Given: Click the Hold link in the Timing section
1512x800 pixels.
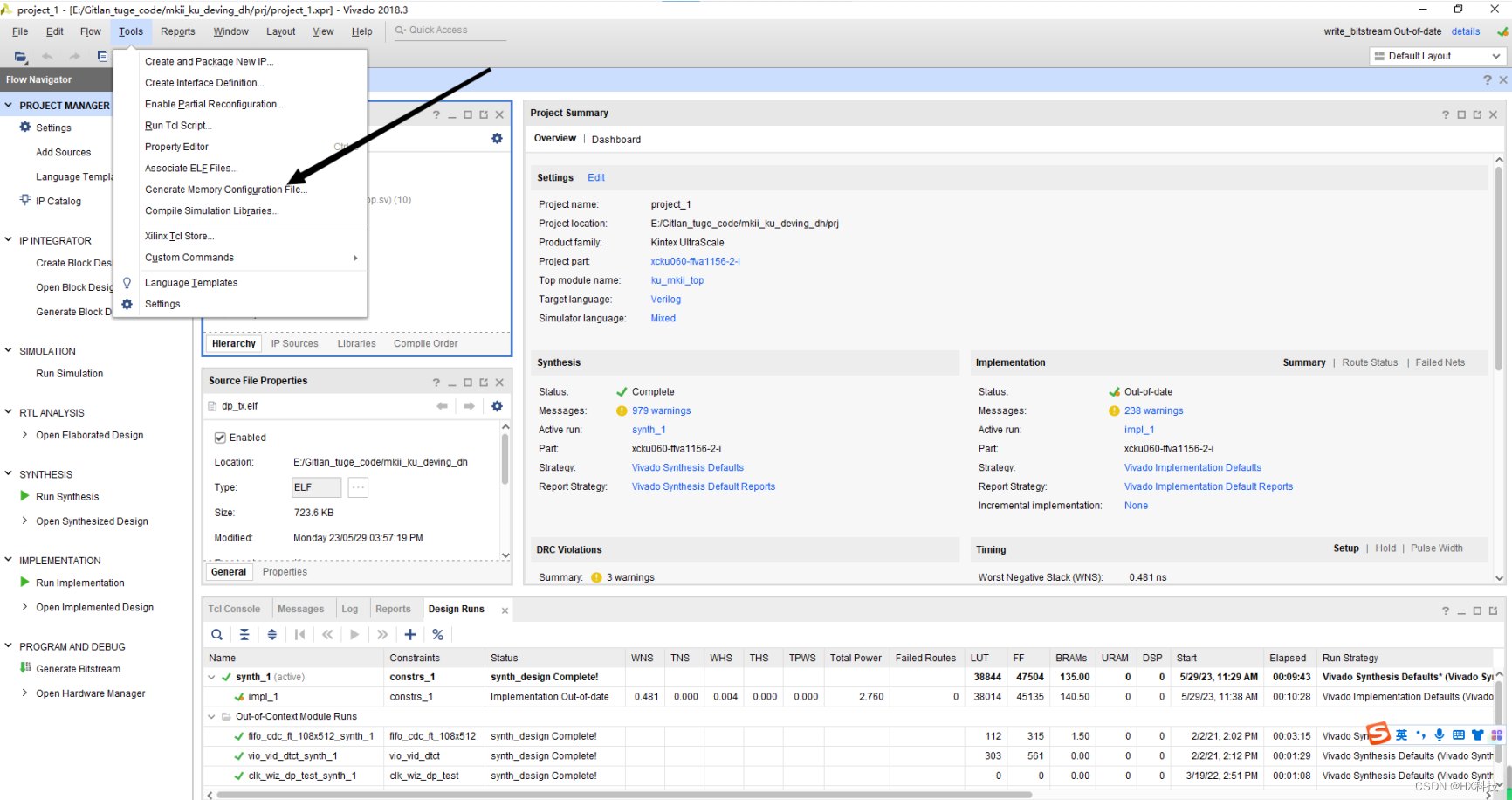Looking at the screenshot, I should click(1385, 548).
